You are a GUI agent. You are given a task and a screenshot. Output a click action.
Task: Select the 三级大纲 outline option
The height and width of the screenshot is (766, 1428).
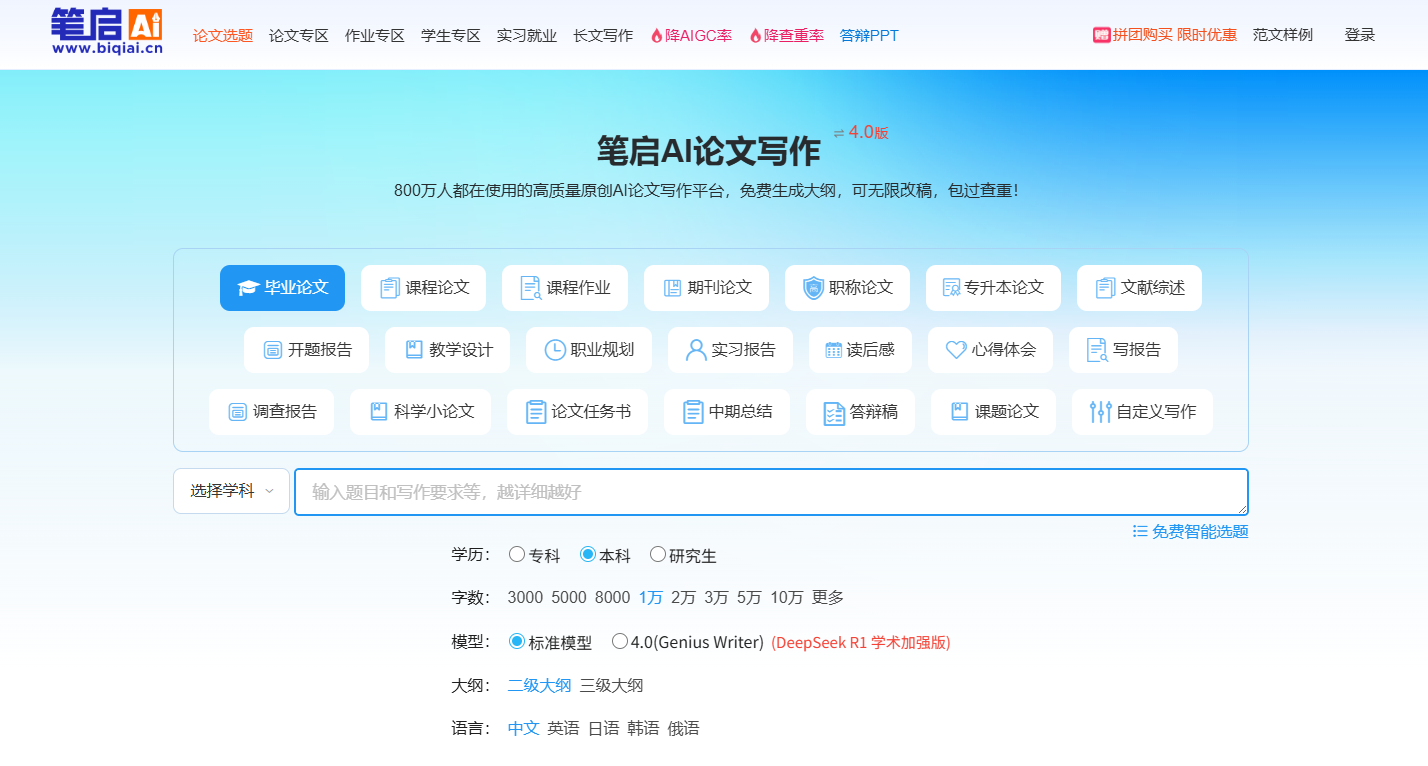coord(612,686)
